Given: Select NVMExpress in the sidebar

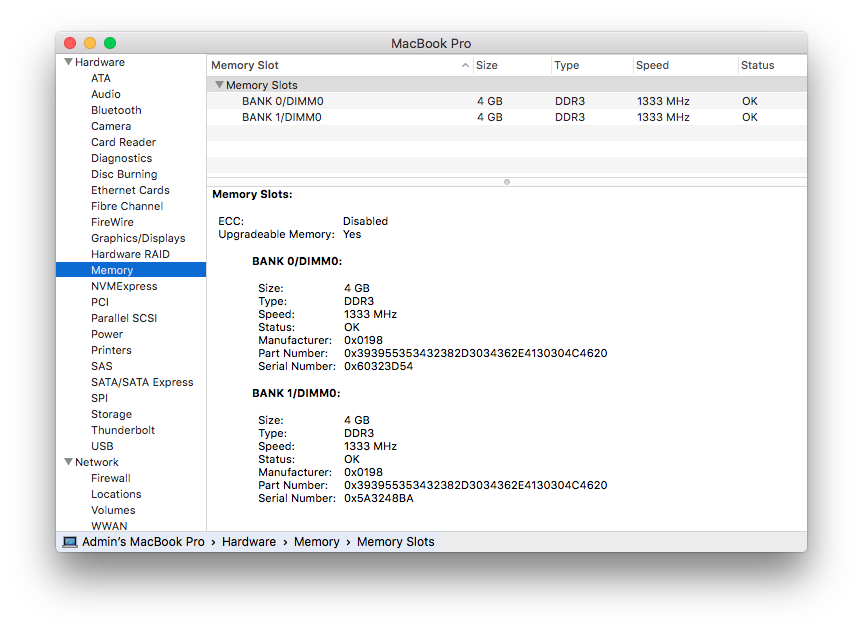Looking at the screenshot, I should pyautogui.click(x=124, y=286).
